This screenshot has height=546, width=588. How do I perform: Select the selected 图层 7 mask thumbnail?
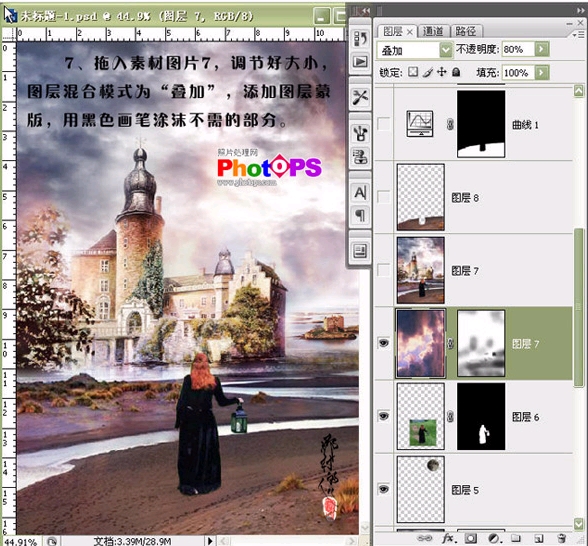tap(481, 343)
